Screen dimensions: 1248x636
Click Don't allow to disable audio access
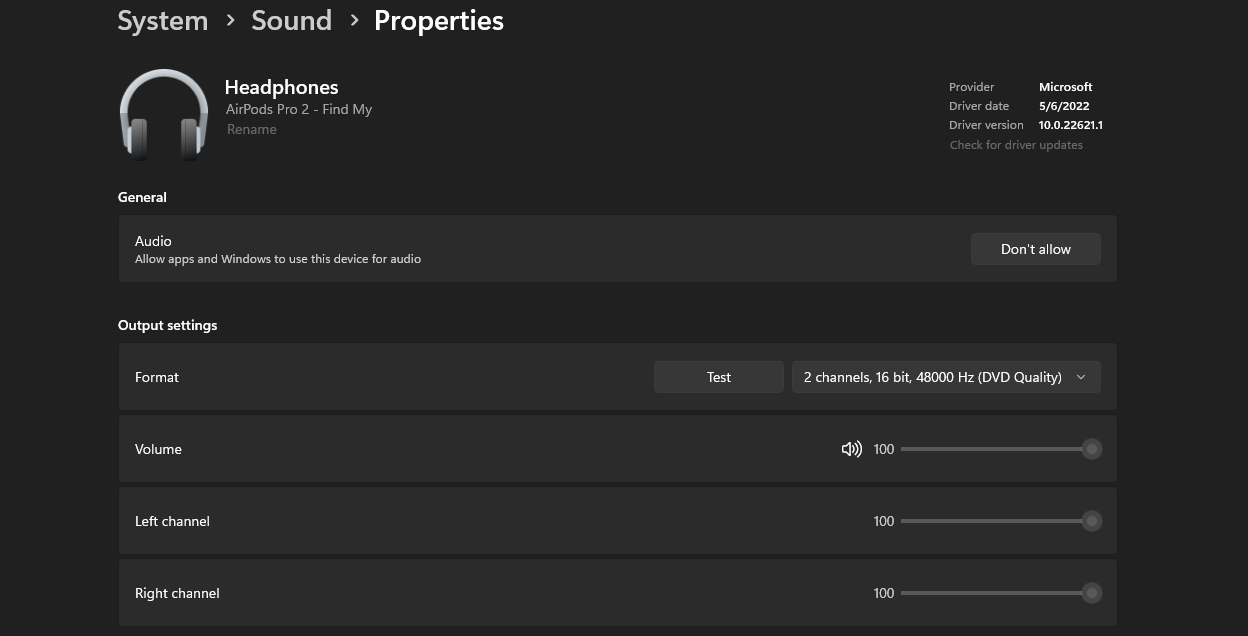tap(1035, 249)
